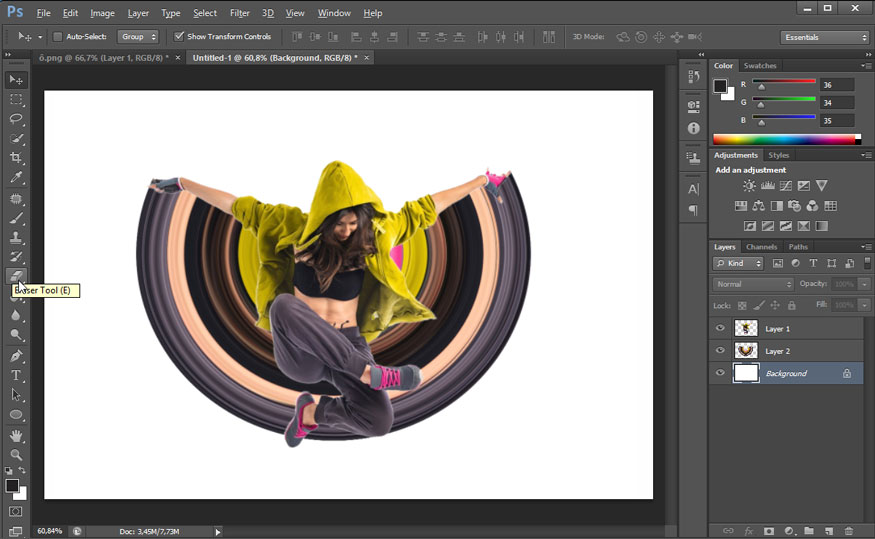Expand the Normal blend mode dropdown
875x539 pixels.
753,284
